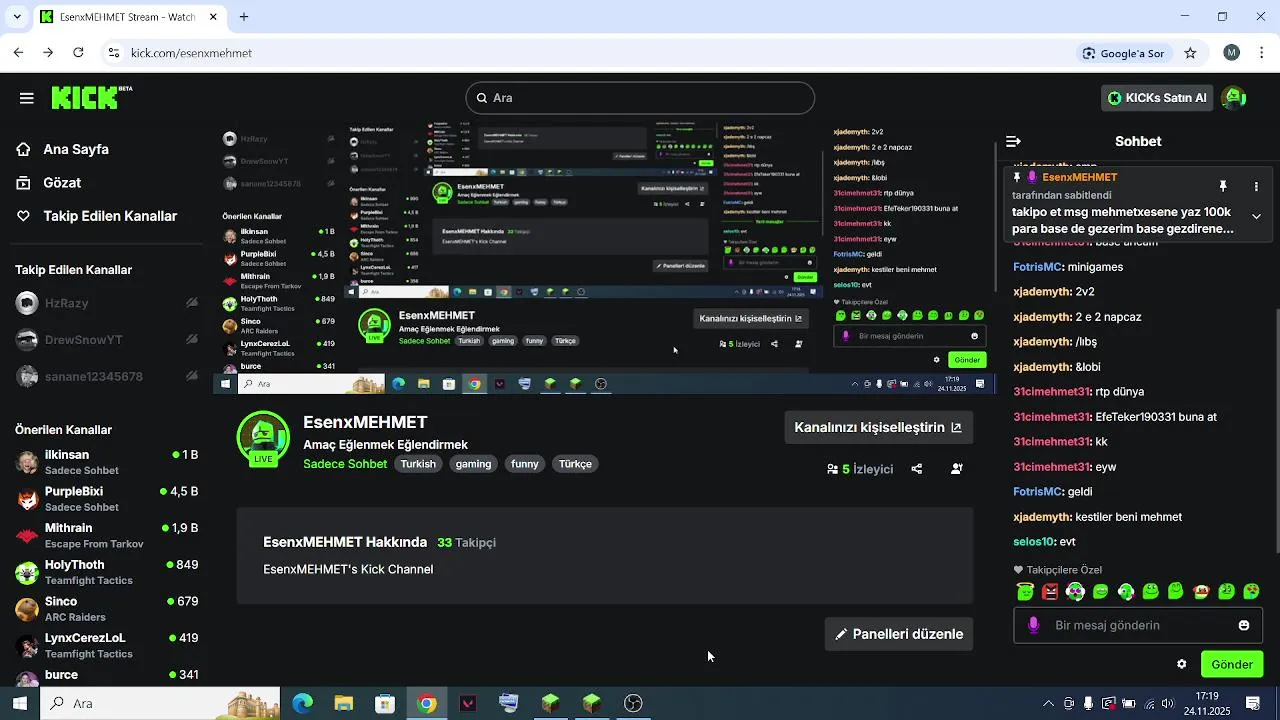Image resolution: width=1280 pixels, height=720 pixels.
Task: Open Microsoft Edge from taskbar
Action: 302,703
